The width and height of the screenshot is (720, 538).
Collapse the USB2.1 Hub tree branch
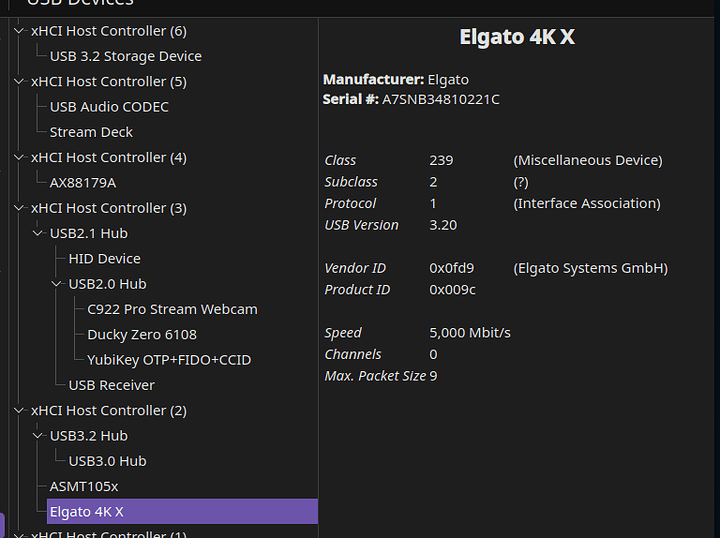coord(38,234)
